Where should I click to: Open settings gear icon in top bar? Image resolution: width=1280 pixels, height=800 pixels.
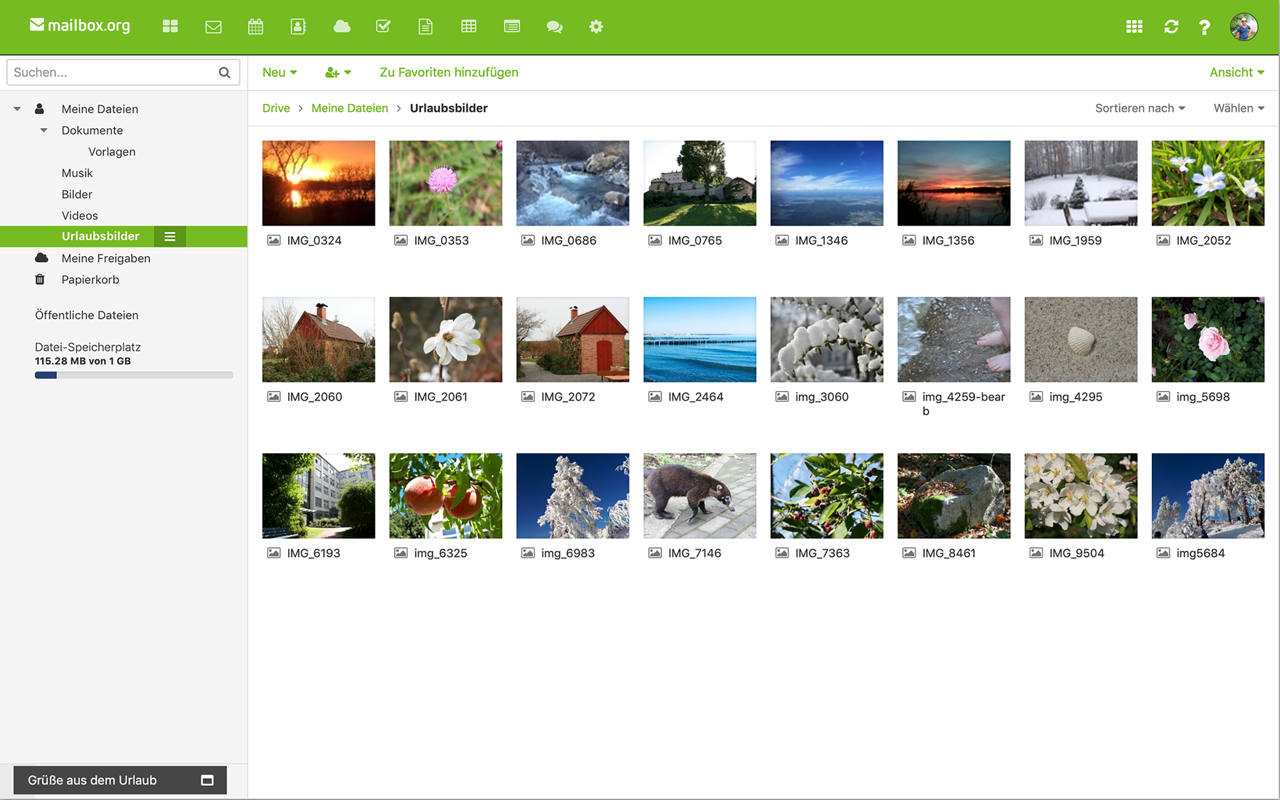click(596, 26)
